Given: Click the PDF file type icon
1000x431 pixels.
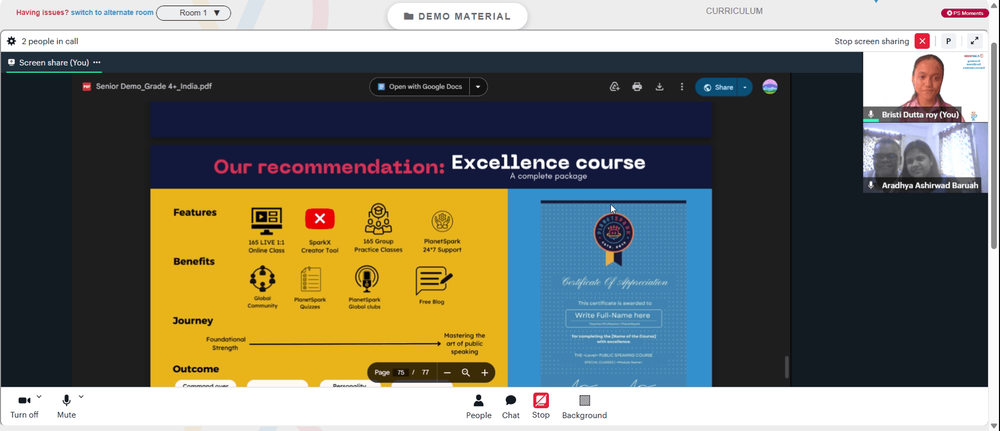Looking at the screenshot, I should coord(87,87).
